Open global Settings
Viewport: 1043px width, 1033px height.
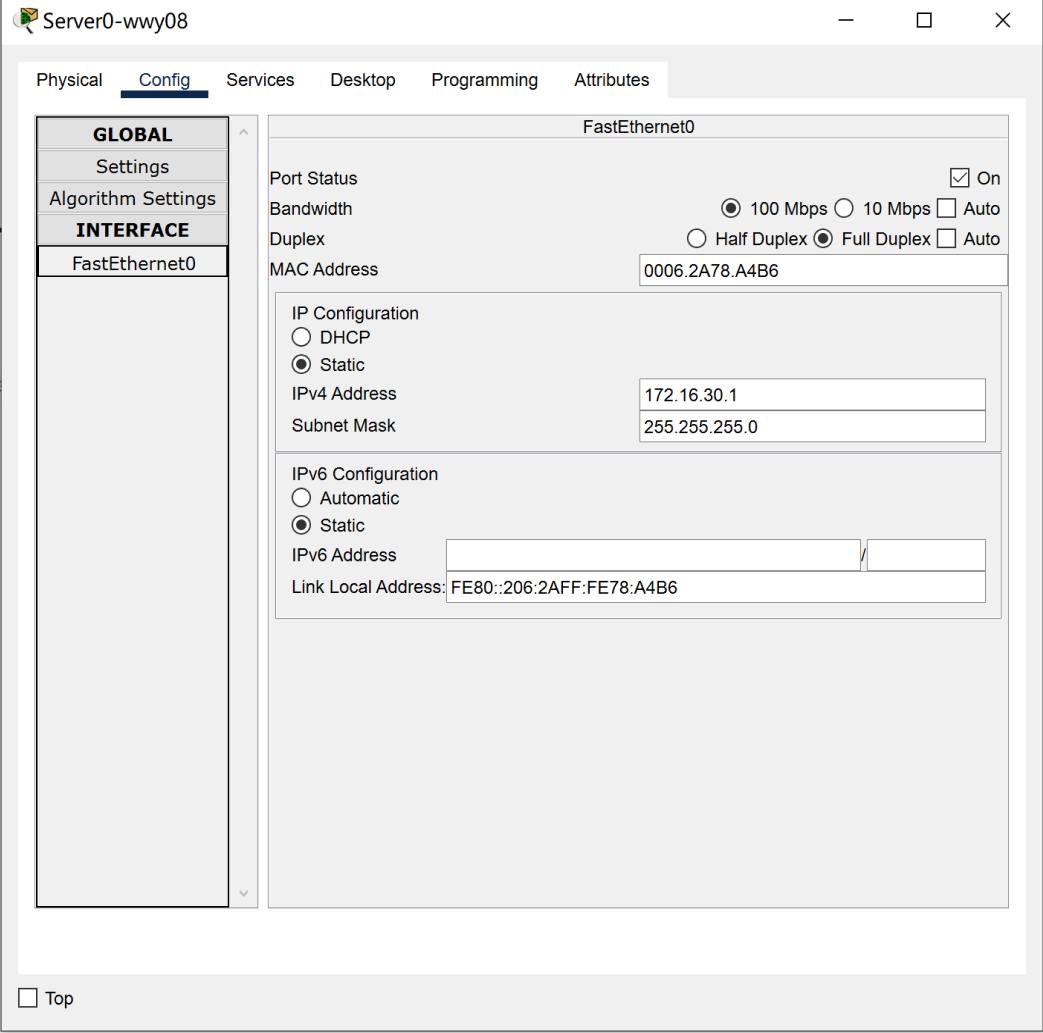coord(132,166)
